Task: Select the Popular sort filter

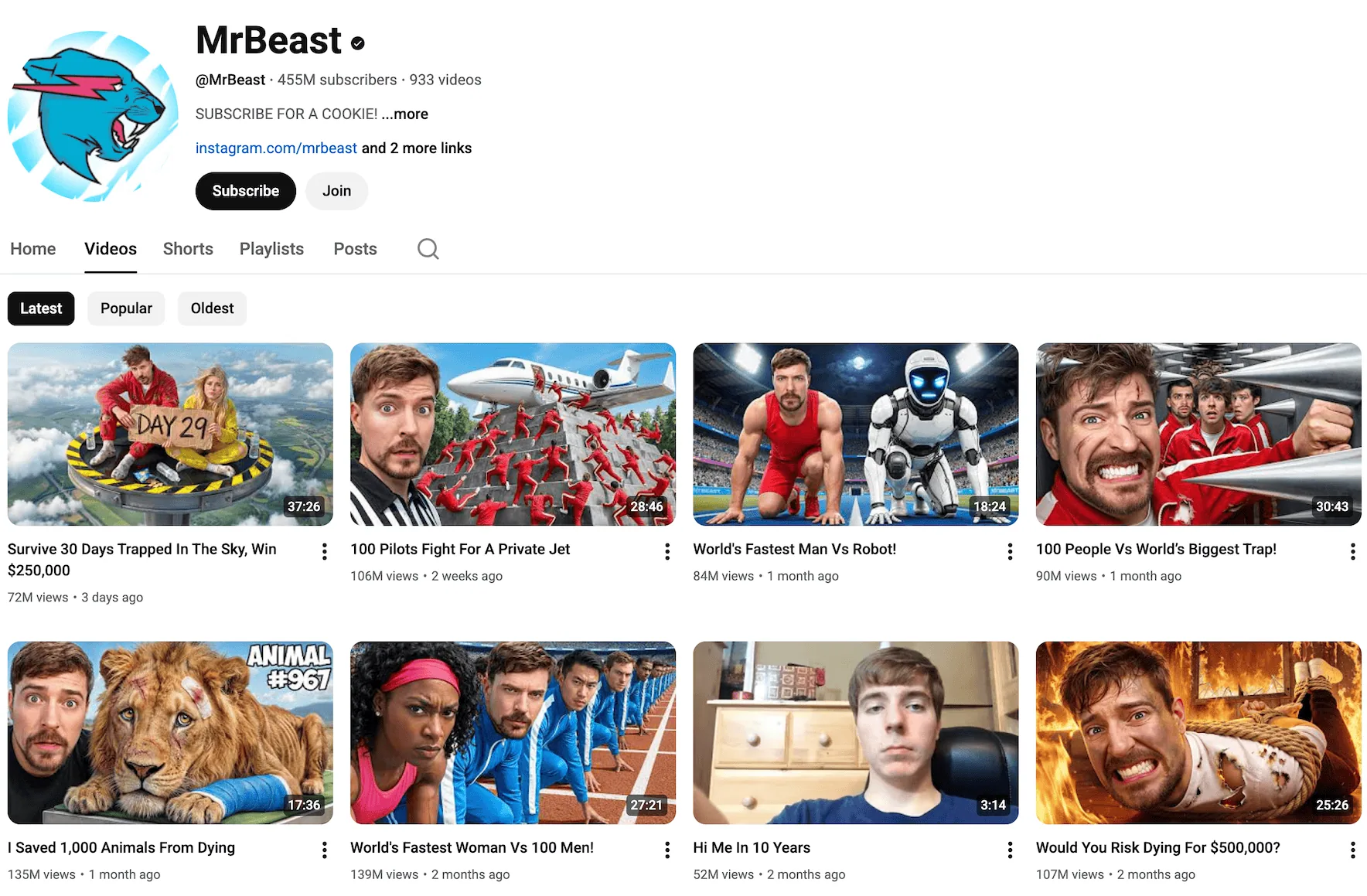Action: click(126, 308)
